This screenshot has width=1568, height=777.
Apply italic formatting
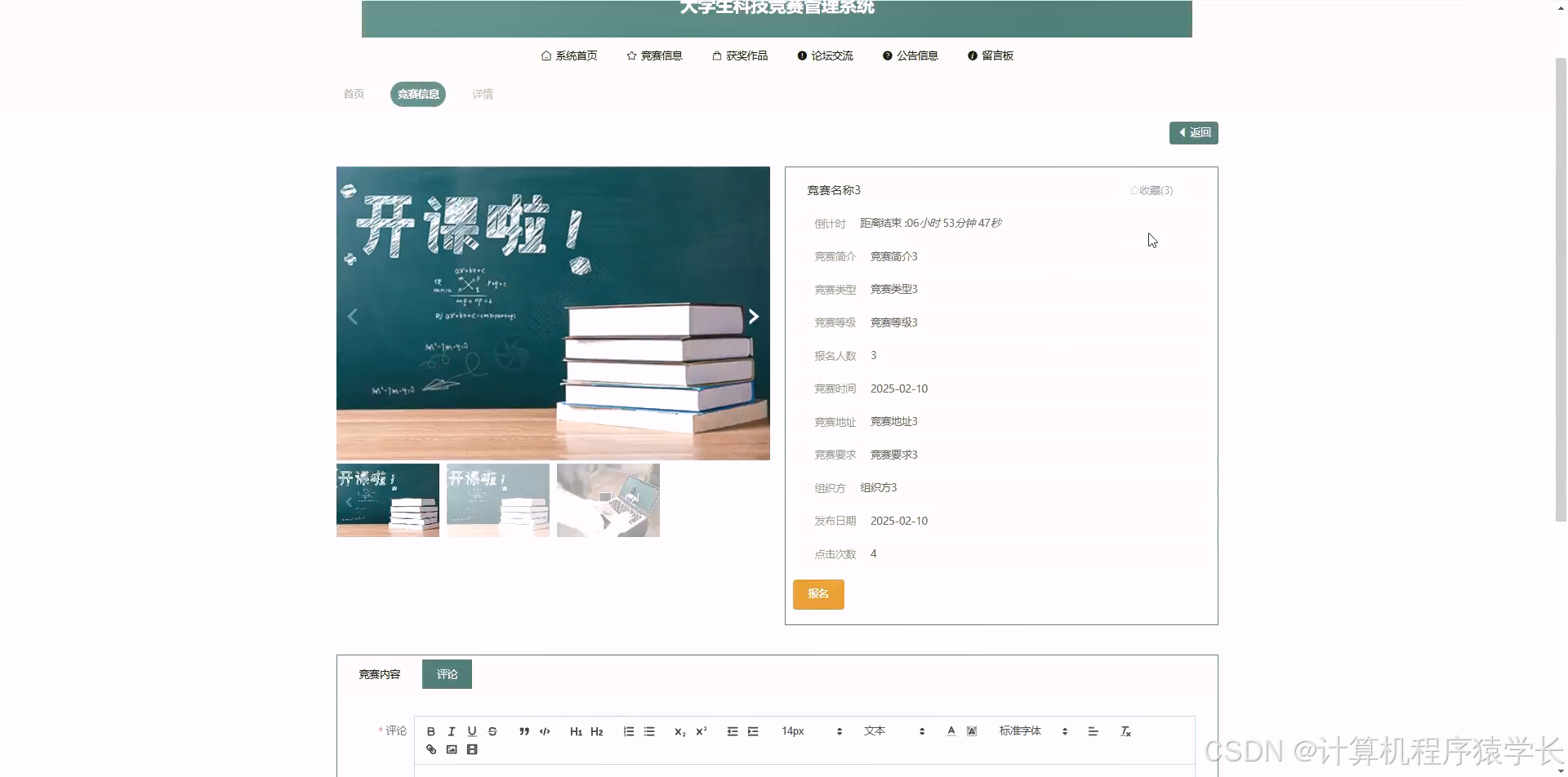coord(452,731)
